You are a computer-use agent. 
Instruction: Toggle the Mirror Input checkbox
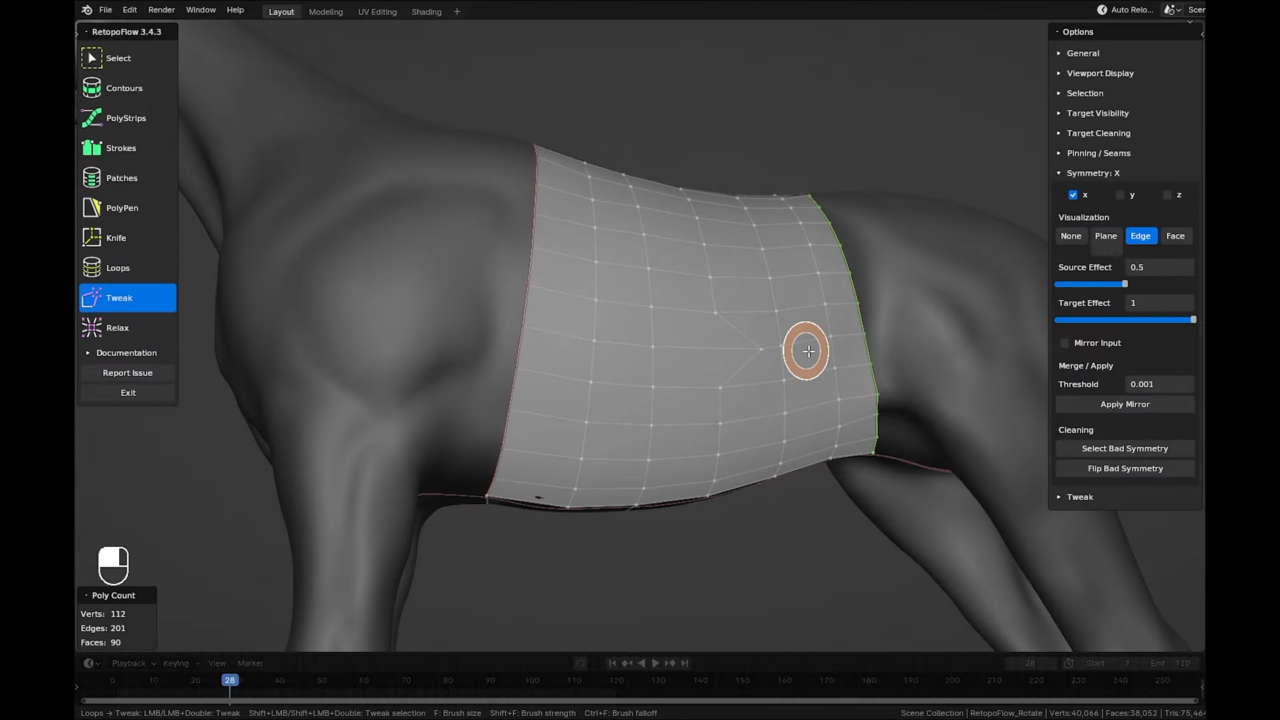(1064, 343)
